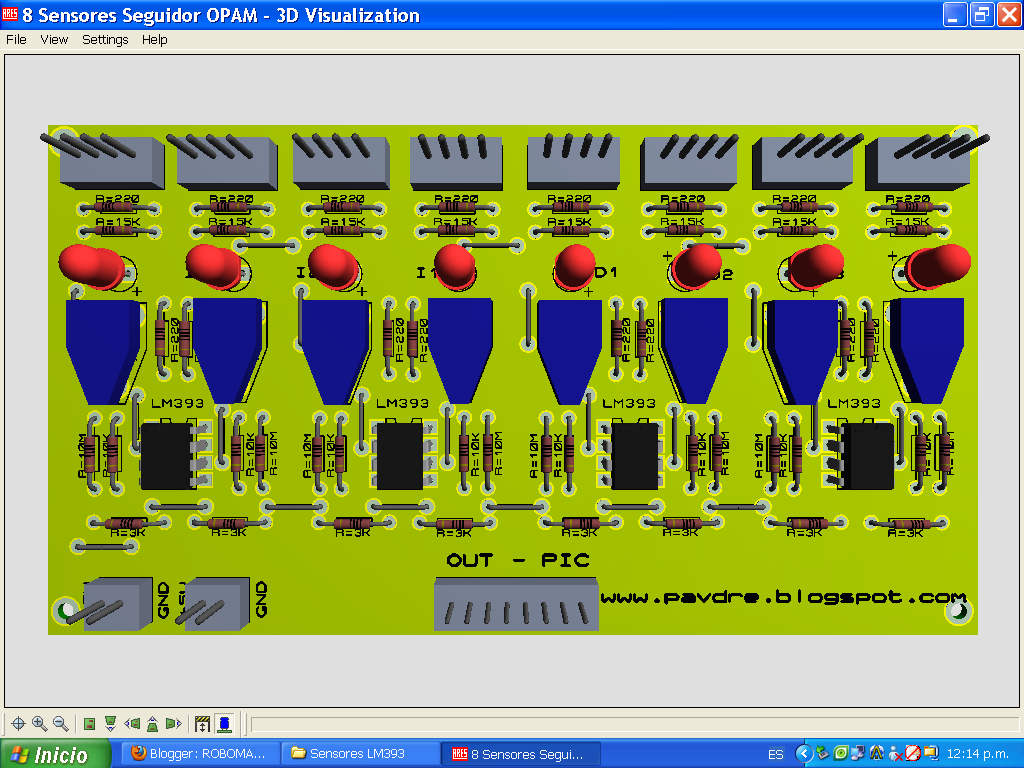Open the Help menu
Screen dimensions: 1024x768
[155, 40]
